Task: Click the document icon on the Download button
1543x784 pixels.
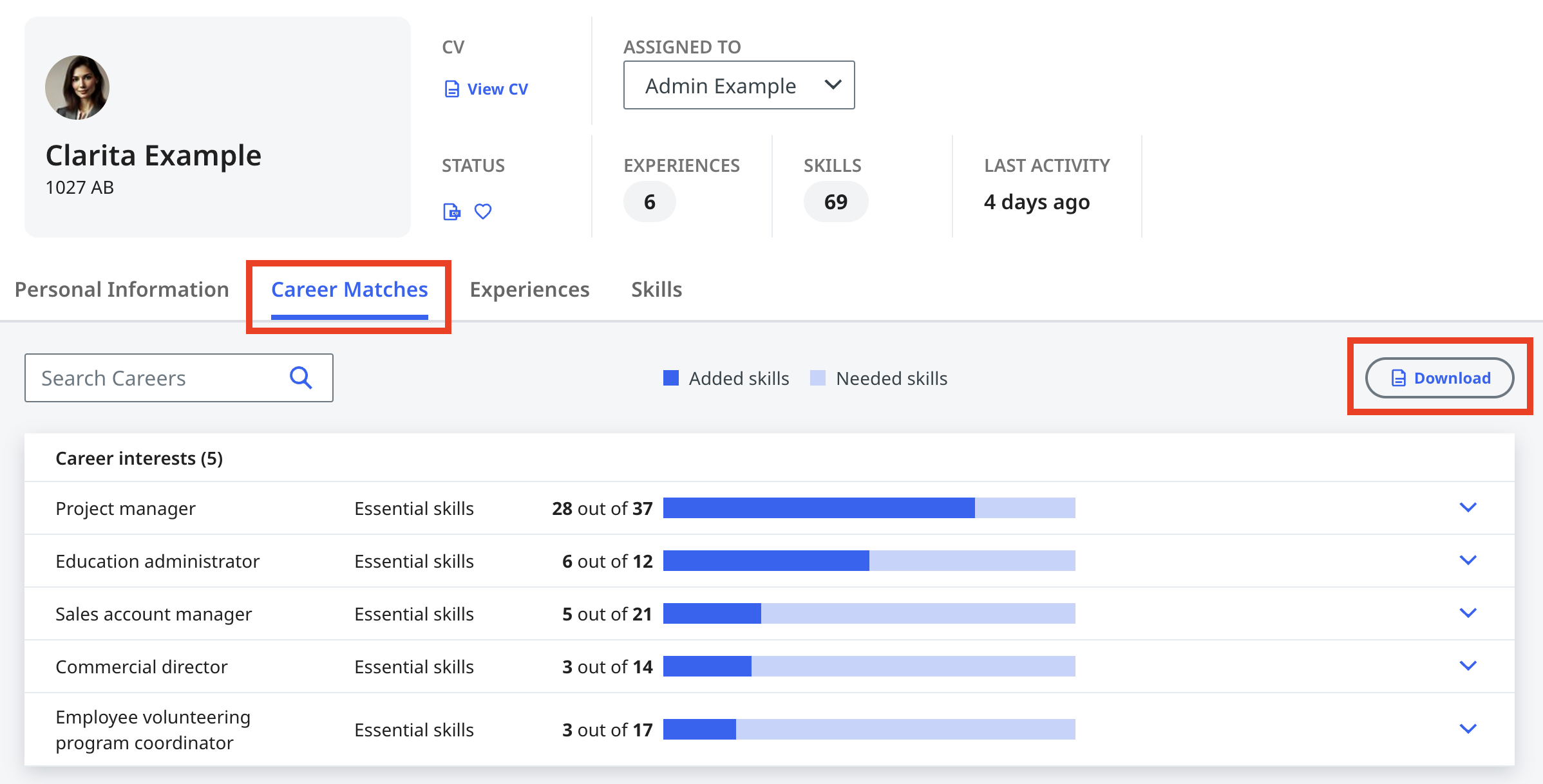Action: (1398, 378)
